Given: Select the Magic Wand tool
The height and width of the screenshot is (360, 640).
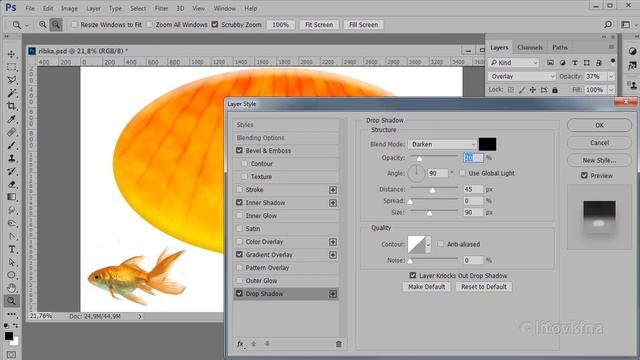Looking at the screenshot, I should [x=11, y=93].
